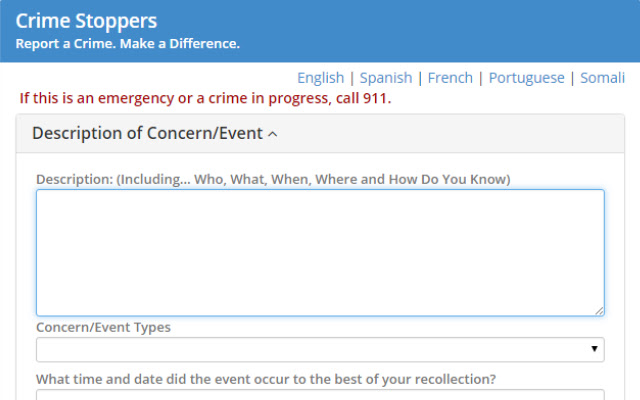Click the 'Concern/Event Types' label
Screen dimensions: 640x400
pos(103,327)
